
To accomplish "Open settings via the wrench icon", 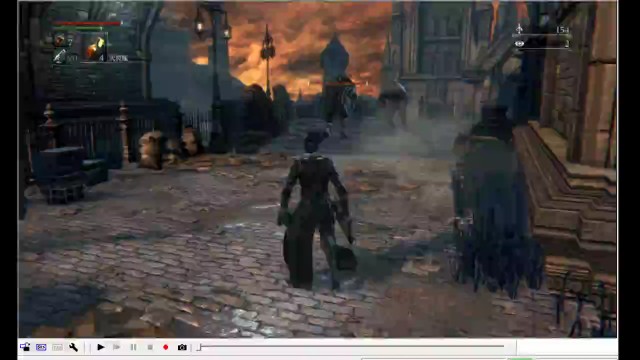I will click(x=73, y=347).
